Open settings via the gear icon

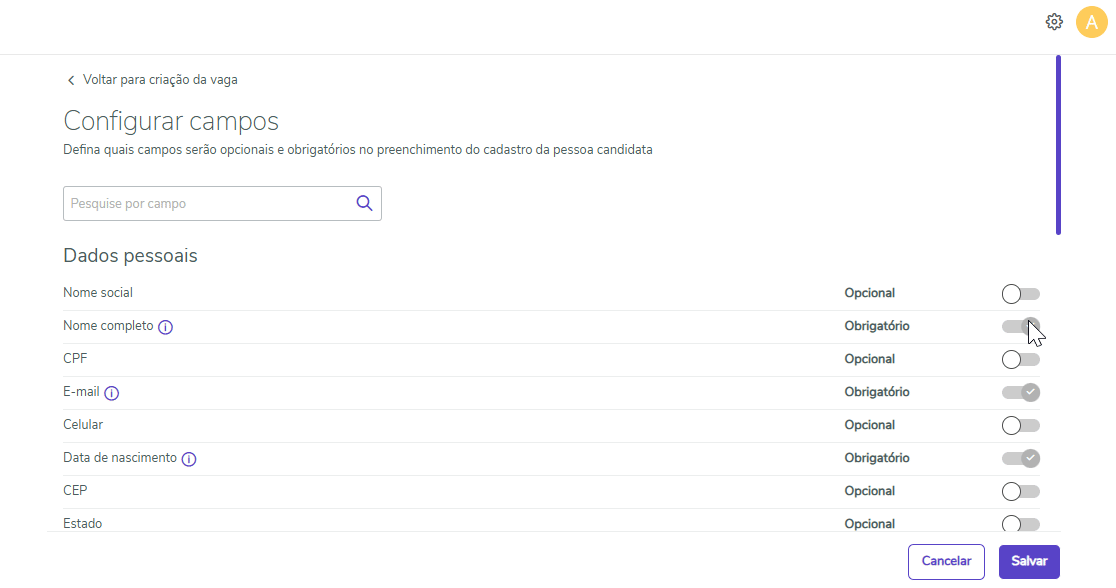coord(1053,22)
